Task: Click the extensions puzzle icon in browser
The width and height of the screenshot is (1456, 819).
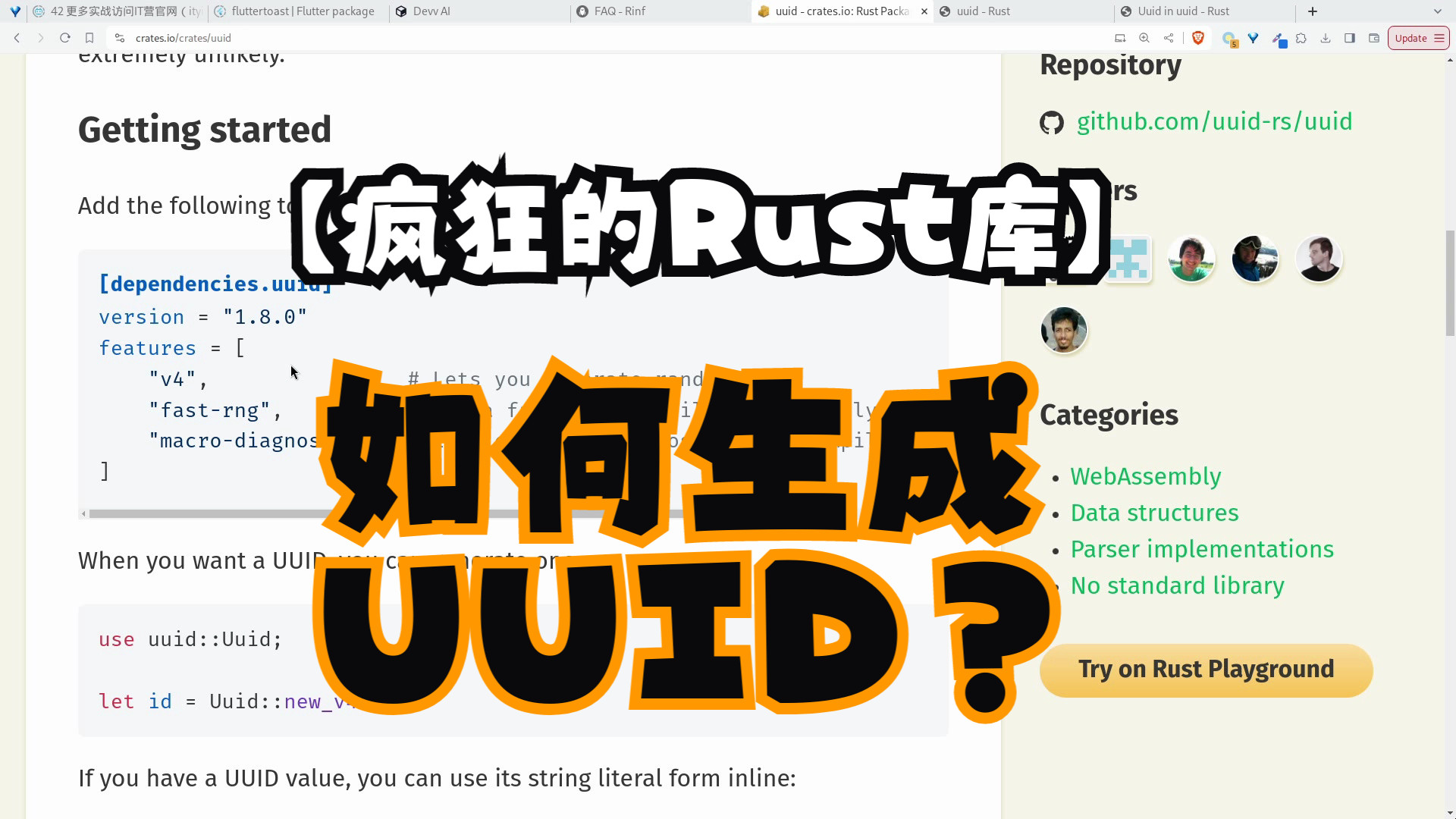Action: 1301,38
